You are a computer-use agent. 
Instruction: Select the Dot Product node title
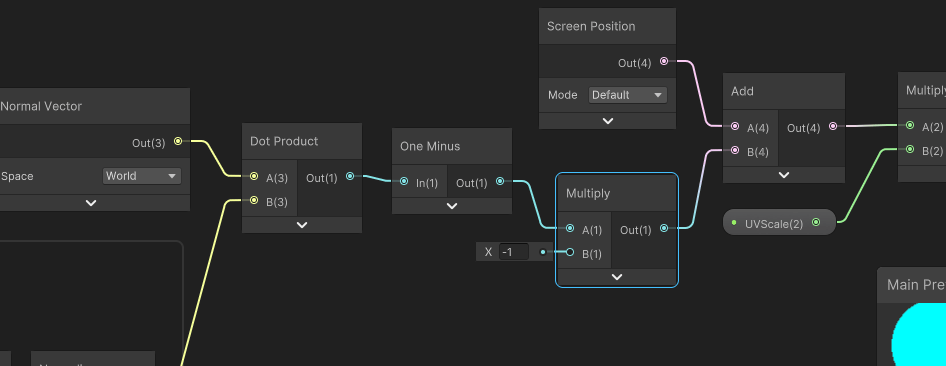click(284, 141)
